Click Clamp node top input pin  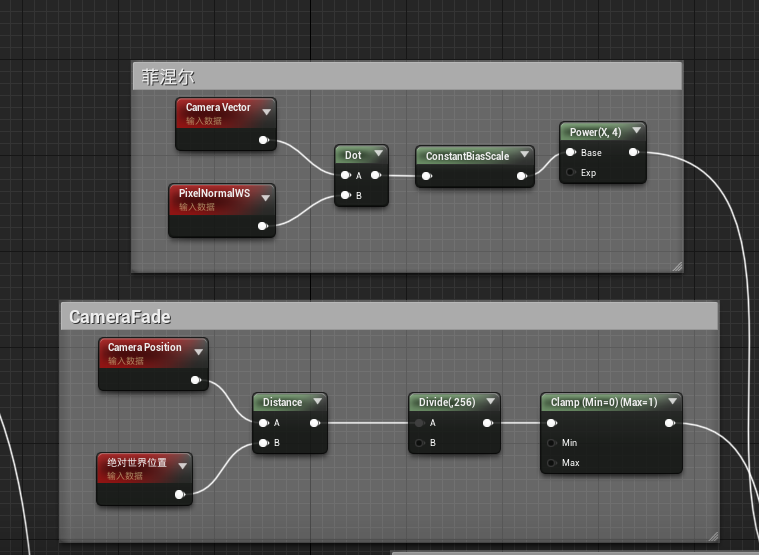point(551,423)
